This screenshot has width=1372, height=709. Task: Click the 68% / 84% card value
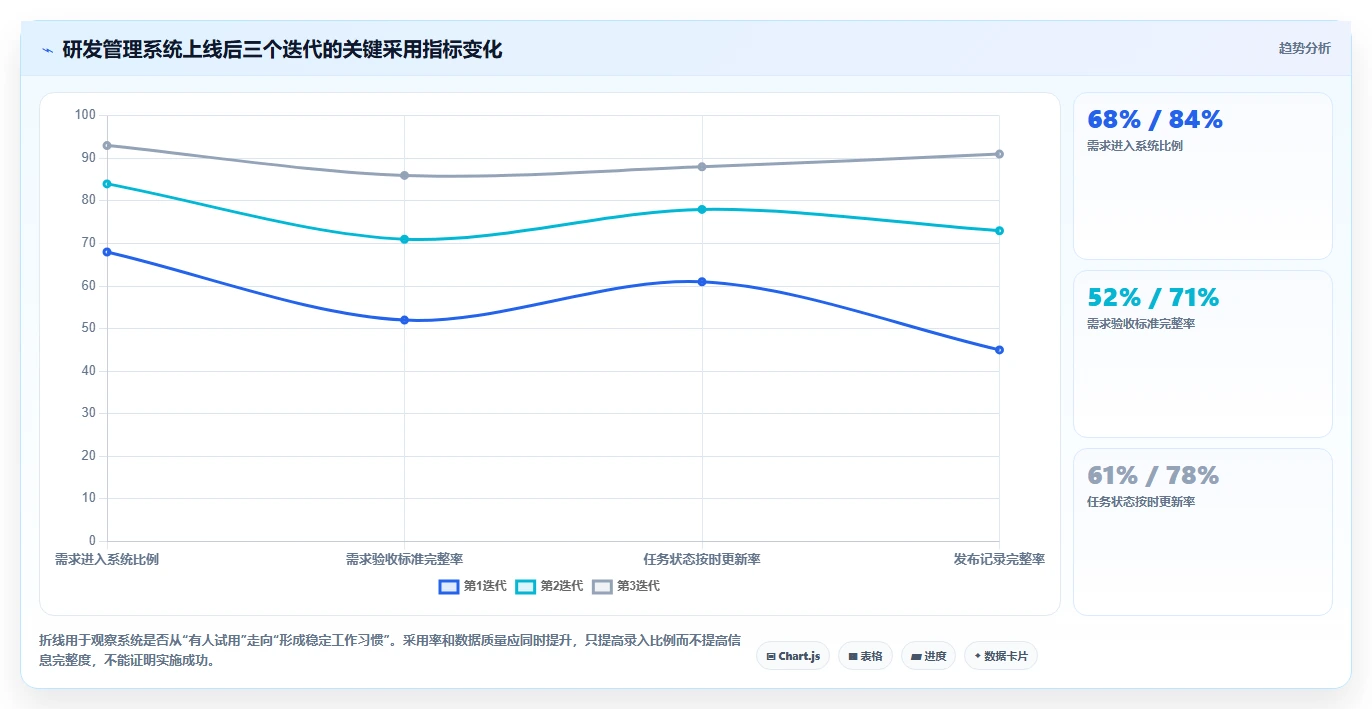pos(1155,120)
